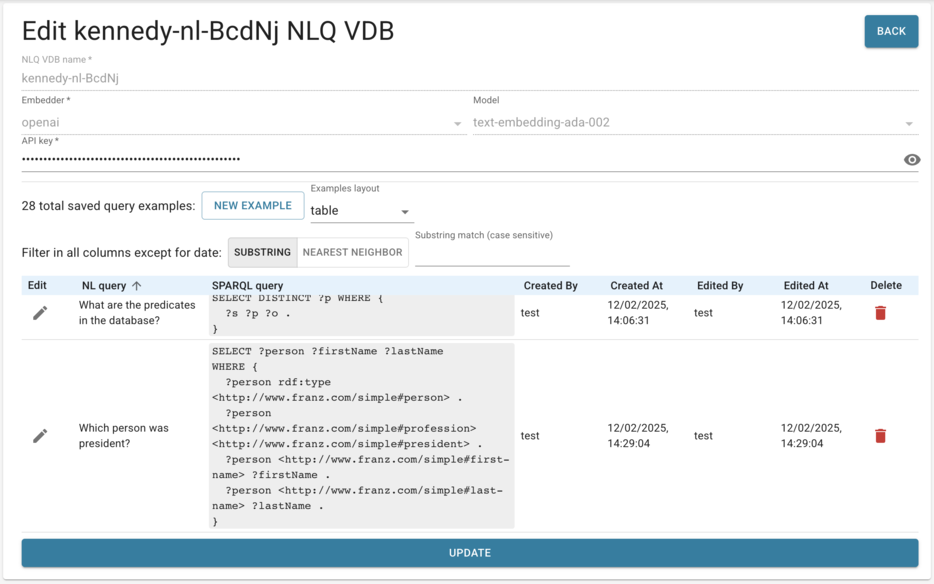Edit the "Which person was president?" example

click(x=40, y=435)
